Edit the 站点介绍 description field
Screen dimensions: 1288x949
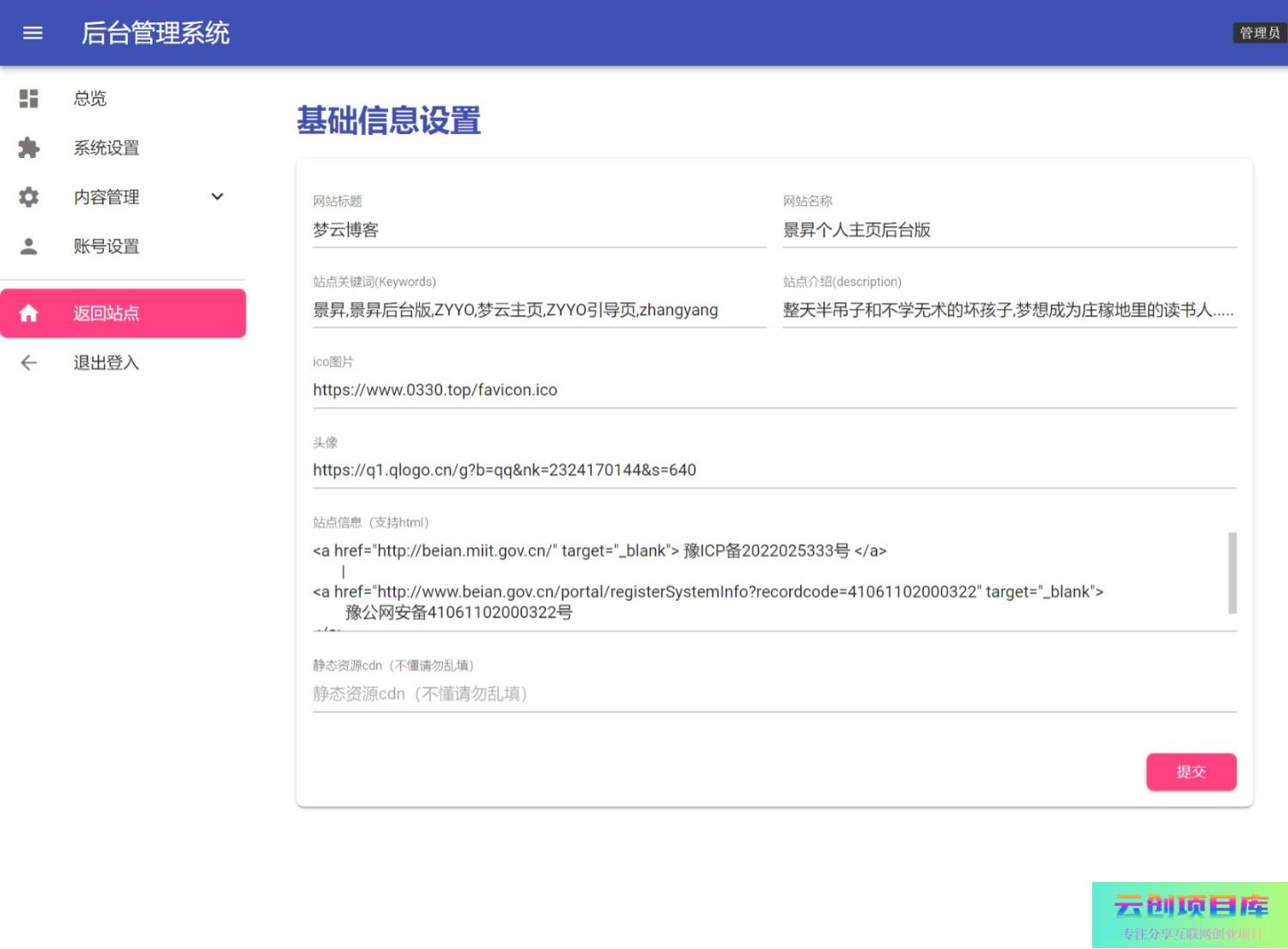click(x=1008, y=310)
